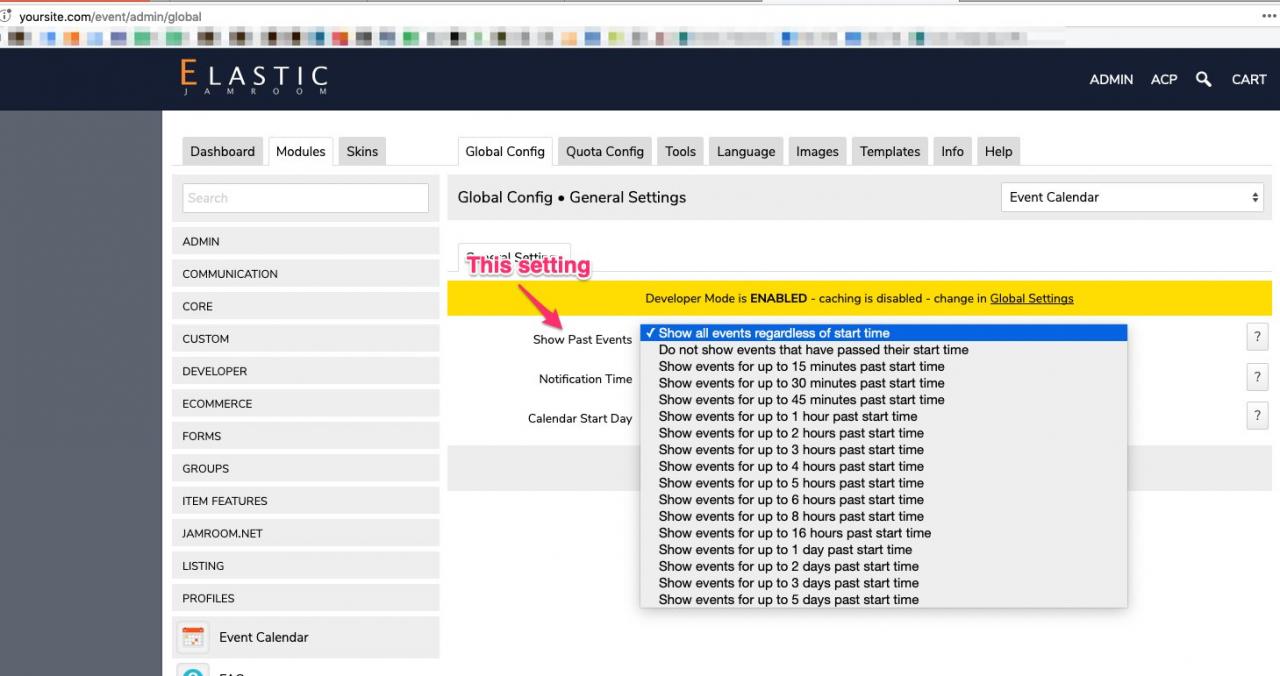Expand the ECOMMERCE module category
This screenshot has height=676, width=1280.
pyautogui.click(x=306, y=404)
